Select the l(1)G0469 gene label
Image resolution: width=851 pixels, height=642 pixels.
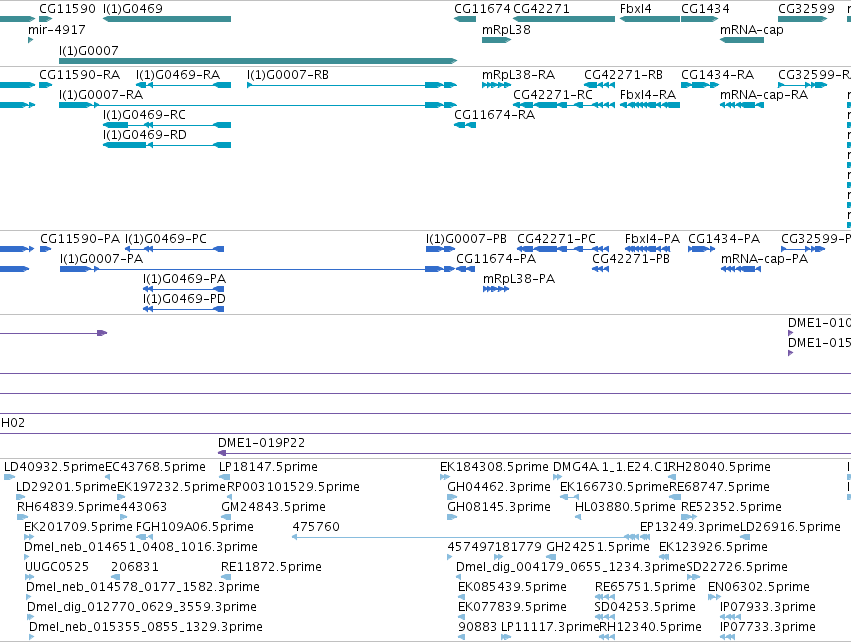coord(132,9)
